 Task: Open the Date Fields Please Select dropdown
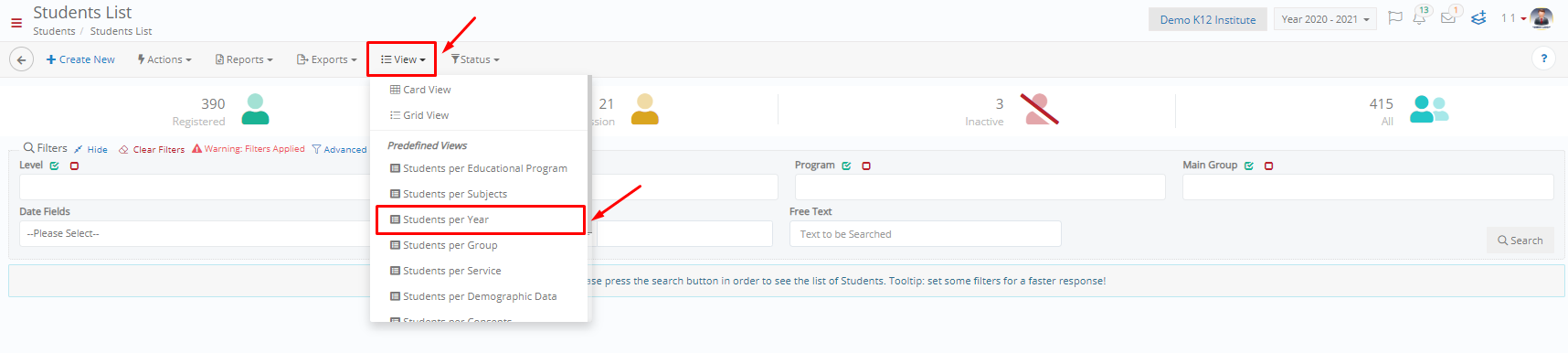tap(194, 233)
